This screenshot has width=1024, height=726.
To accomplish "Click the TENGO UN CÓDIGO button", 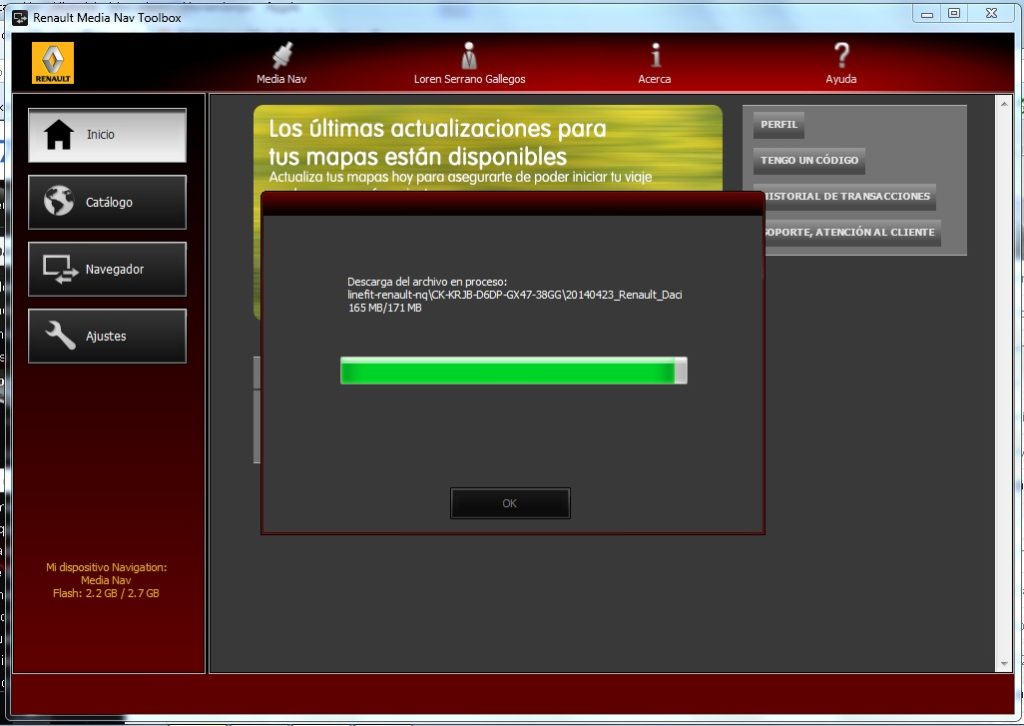I will (x=808, y=160).
